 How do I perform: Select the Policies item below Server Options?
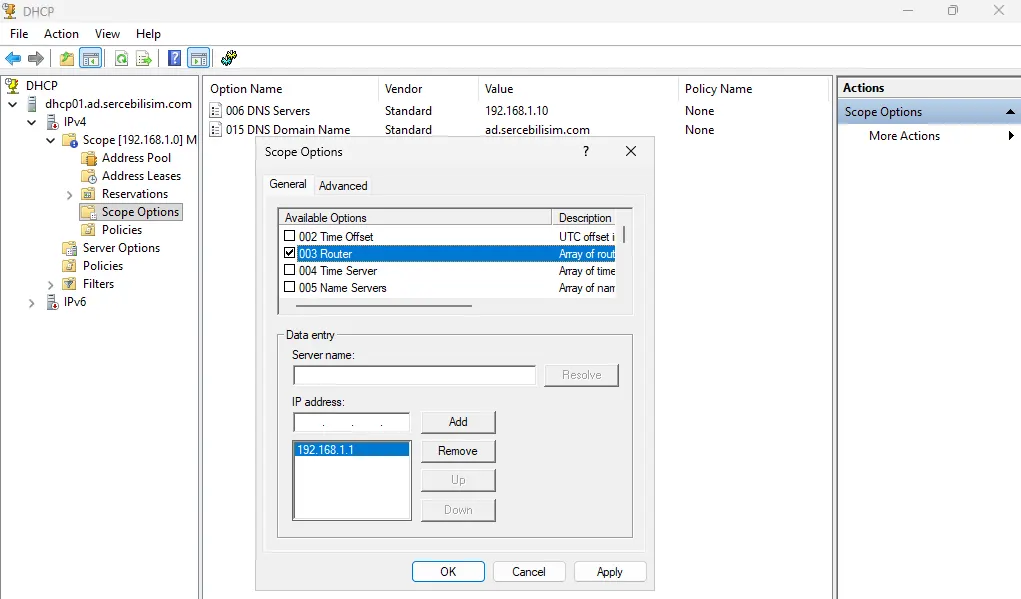[103, 266]
